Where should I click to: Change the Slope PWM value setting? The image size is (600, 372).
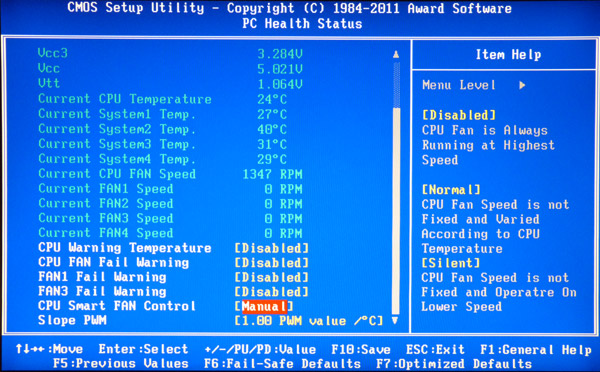point(309,321)
